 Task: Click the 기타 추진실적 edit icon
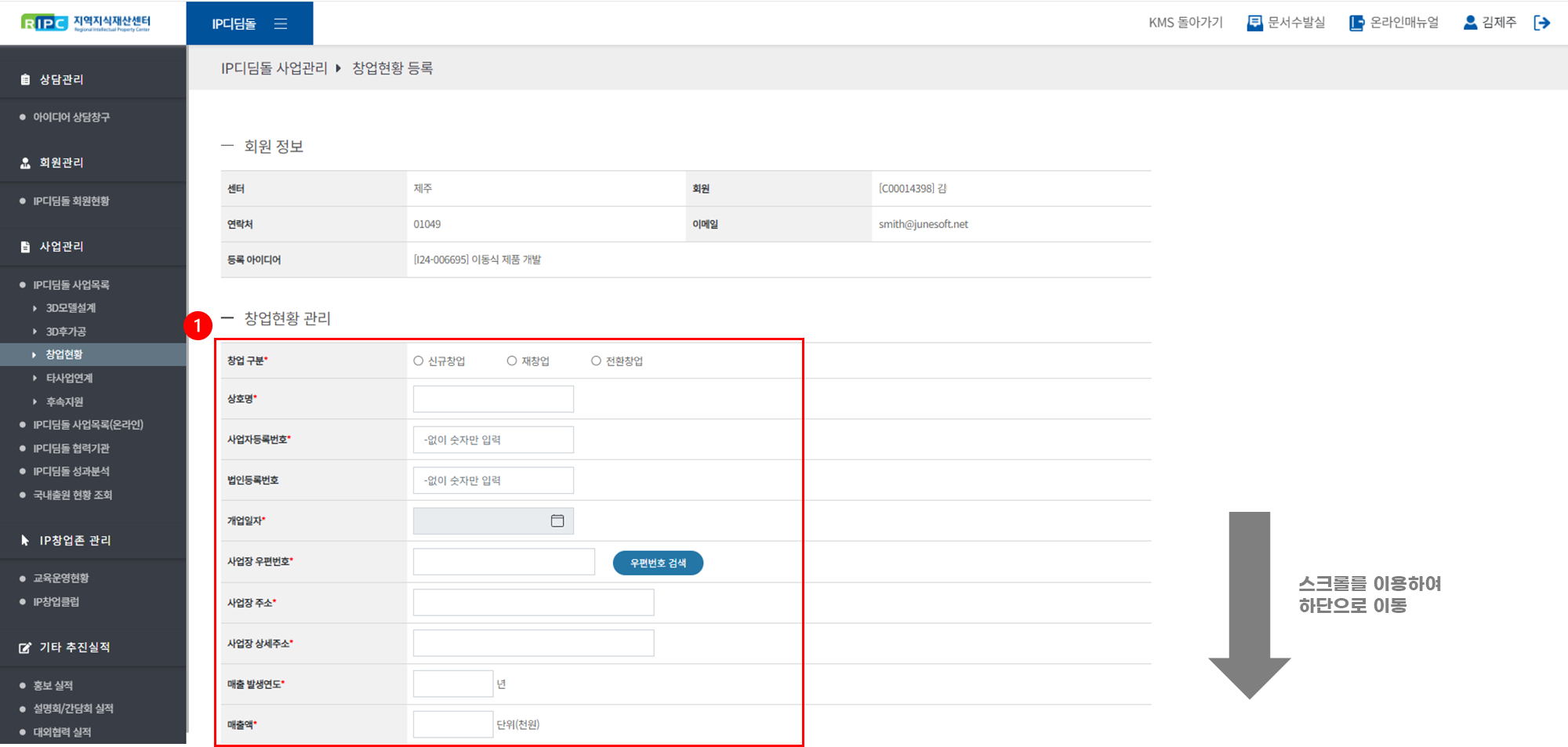pos(25,647)
